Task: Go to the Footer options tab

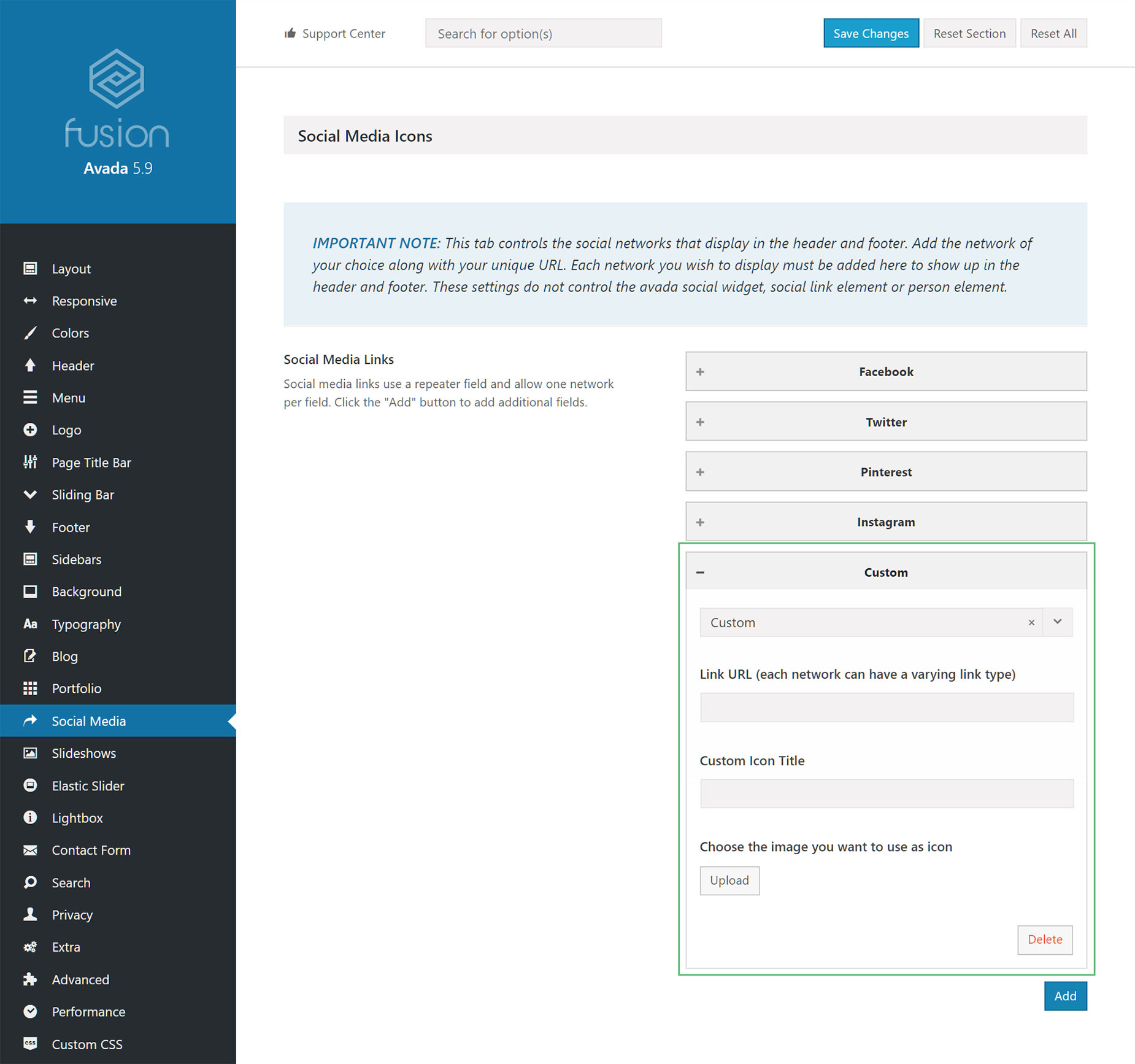Action: pos(71,527)
